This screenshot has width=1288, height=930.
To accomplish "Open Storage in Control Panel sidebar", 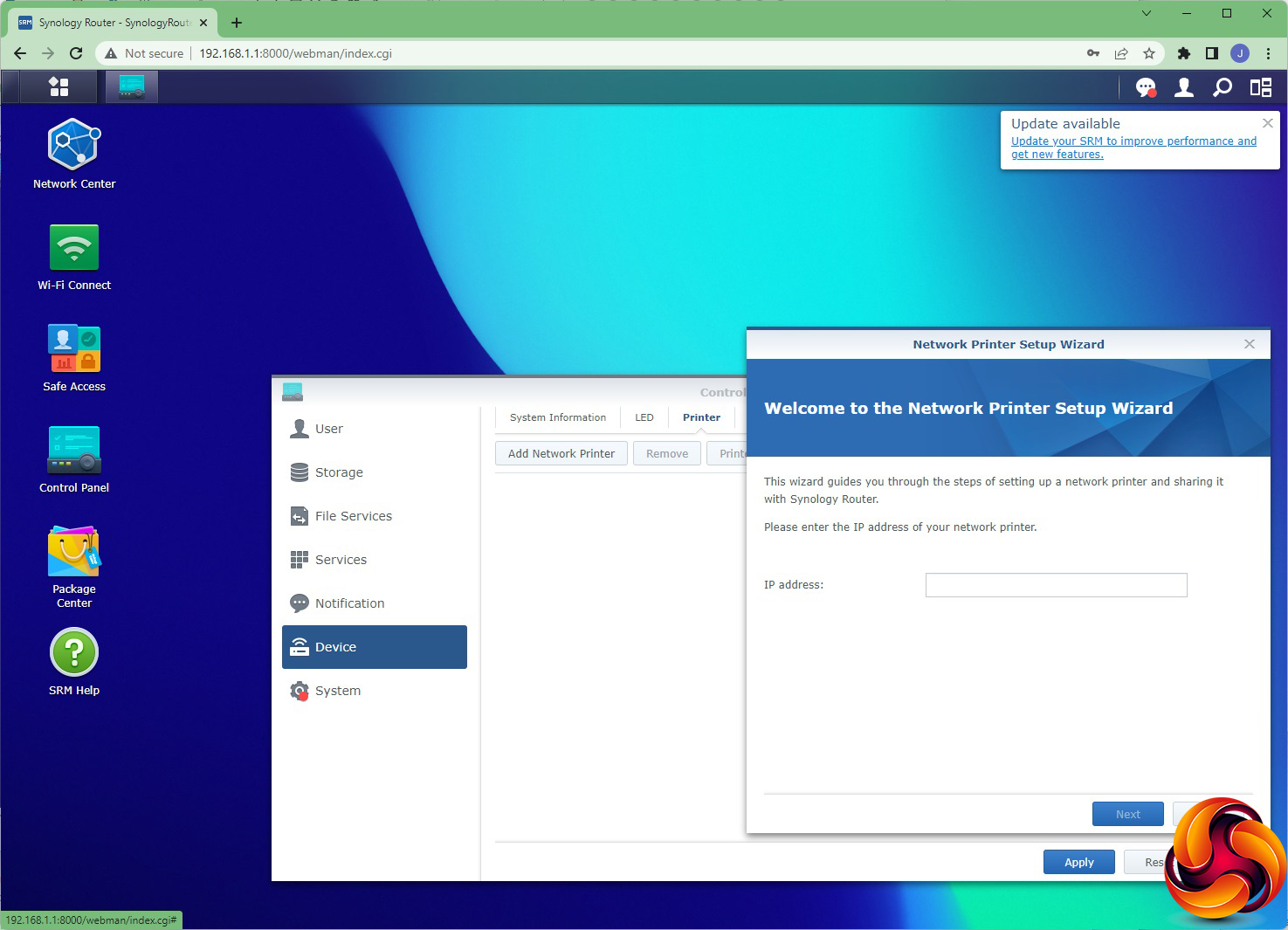I will tap(375, 472).
